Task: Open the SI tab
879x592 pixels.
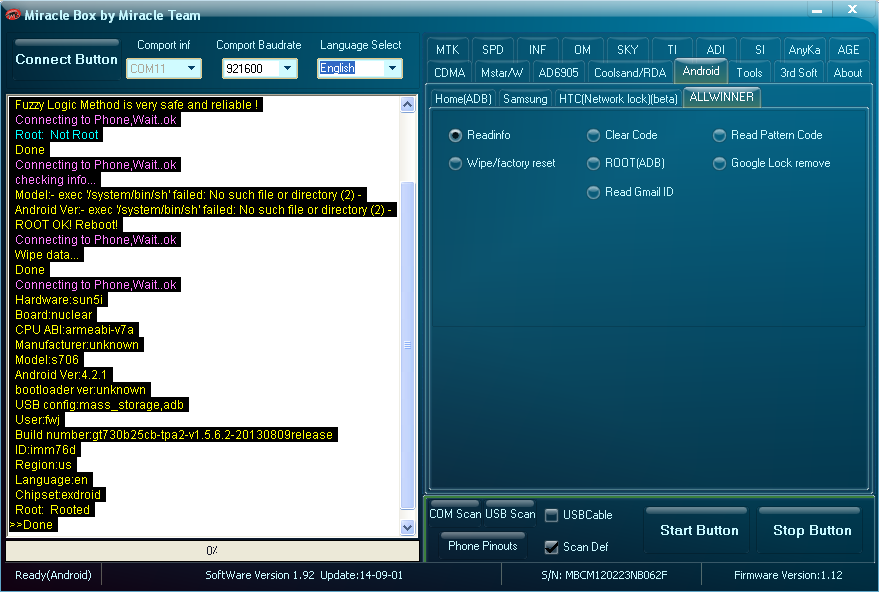Action: tap(760, 50)
